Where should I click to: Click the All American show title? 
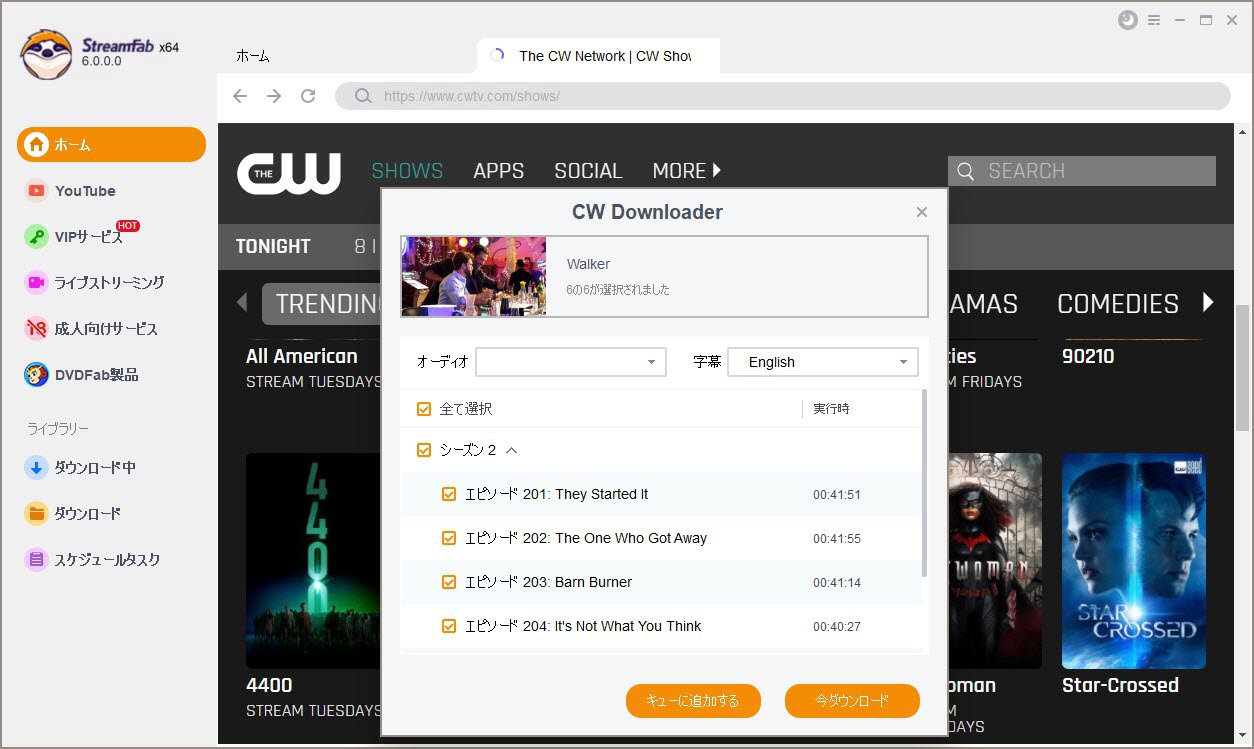pos(302,356)
